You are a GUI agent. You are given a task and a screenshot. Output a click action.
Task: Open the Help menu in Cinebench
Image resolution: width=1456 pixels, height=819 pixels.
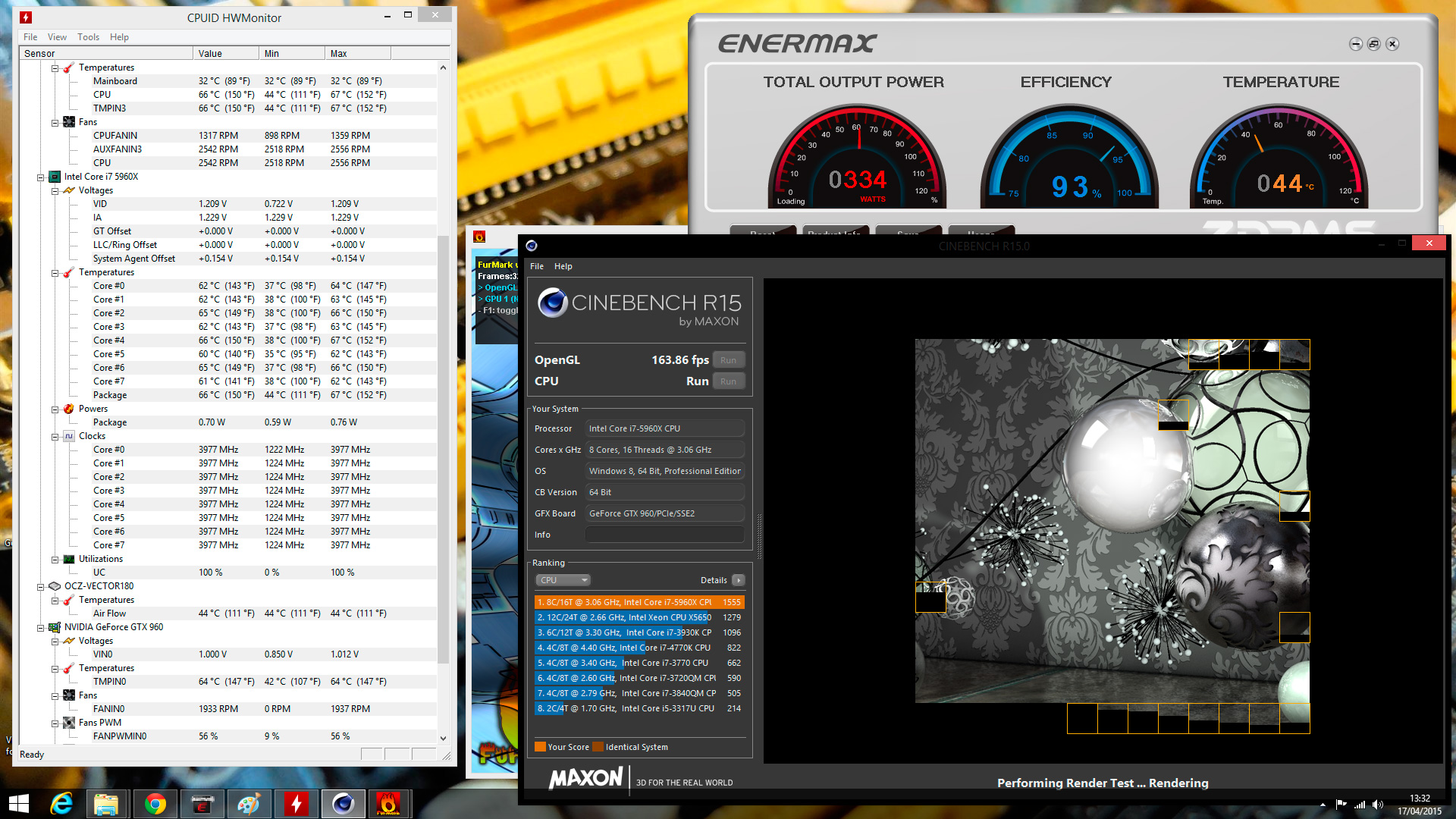point(563,266)
